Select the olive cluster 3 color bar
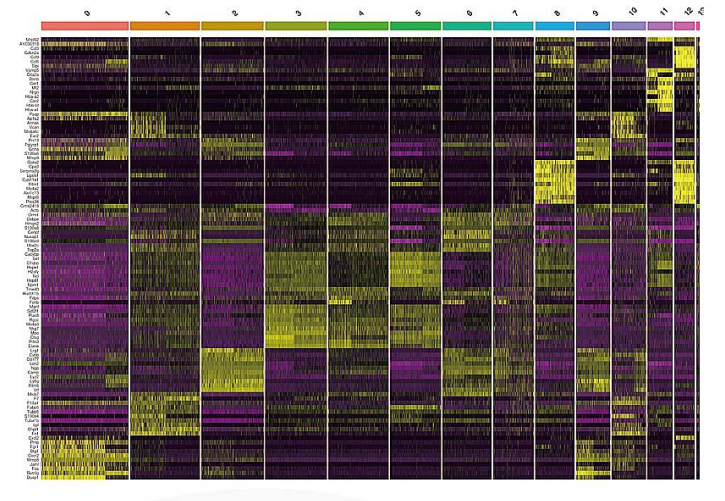 [x=296, y=25]
